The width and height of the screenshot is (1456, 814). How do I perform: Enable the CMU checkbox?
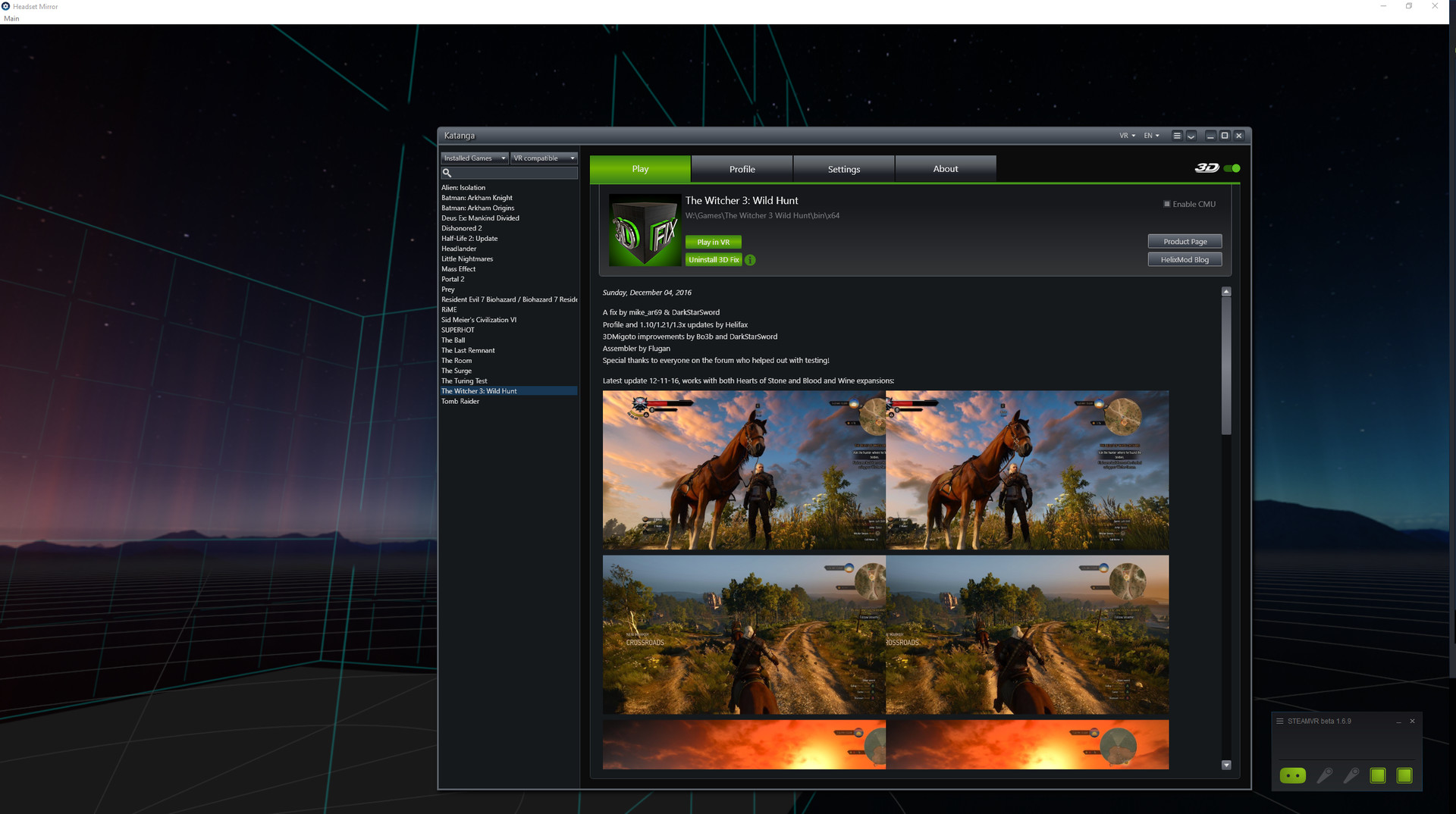pyautogui.click(x=1167, y=203)
